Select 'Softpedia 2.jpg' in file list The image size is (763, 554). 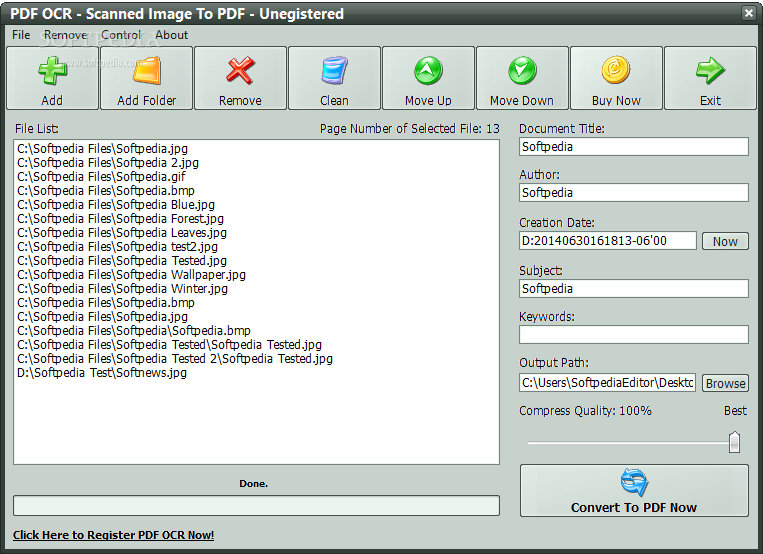click(108, 163)
